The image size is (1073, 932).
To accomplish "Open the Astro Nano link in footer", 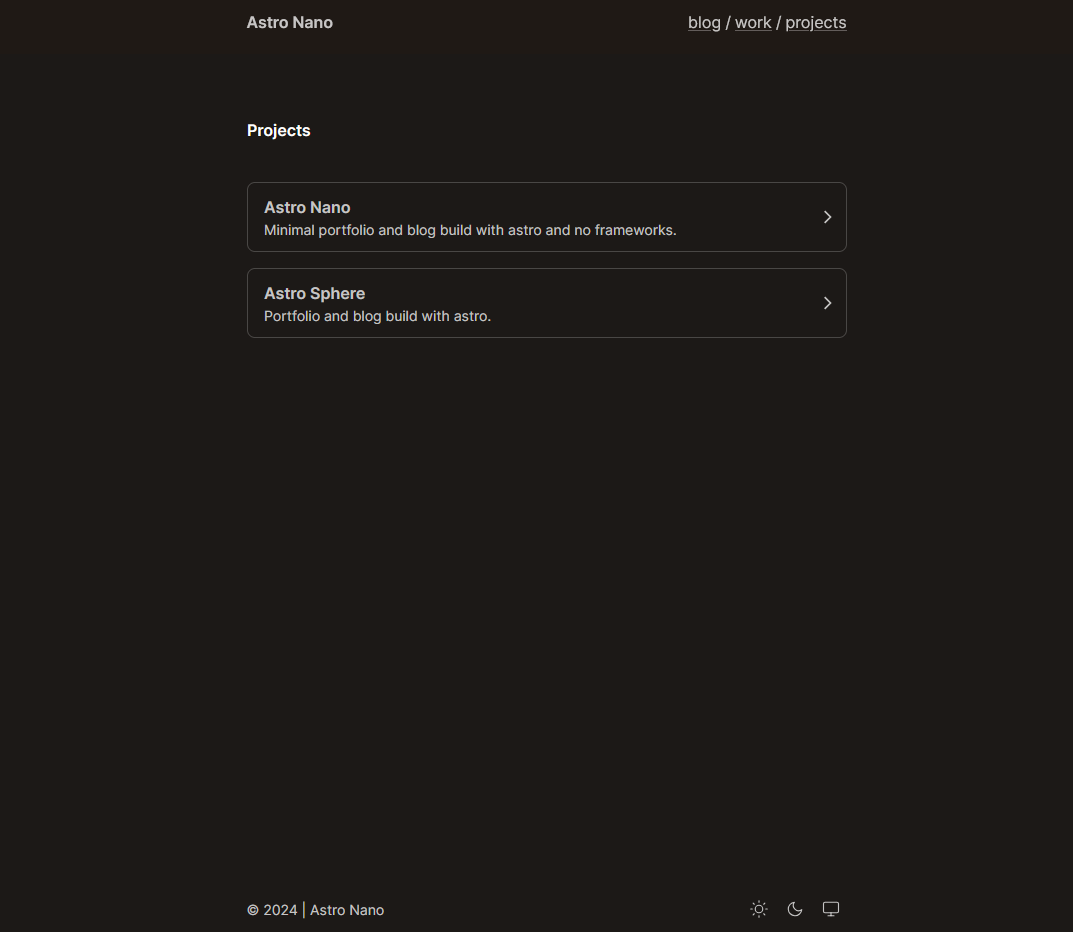I will 347,910.
